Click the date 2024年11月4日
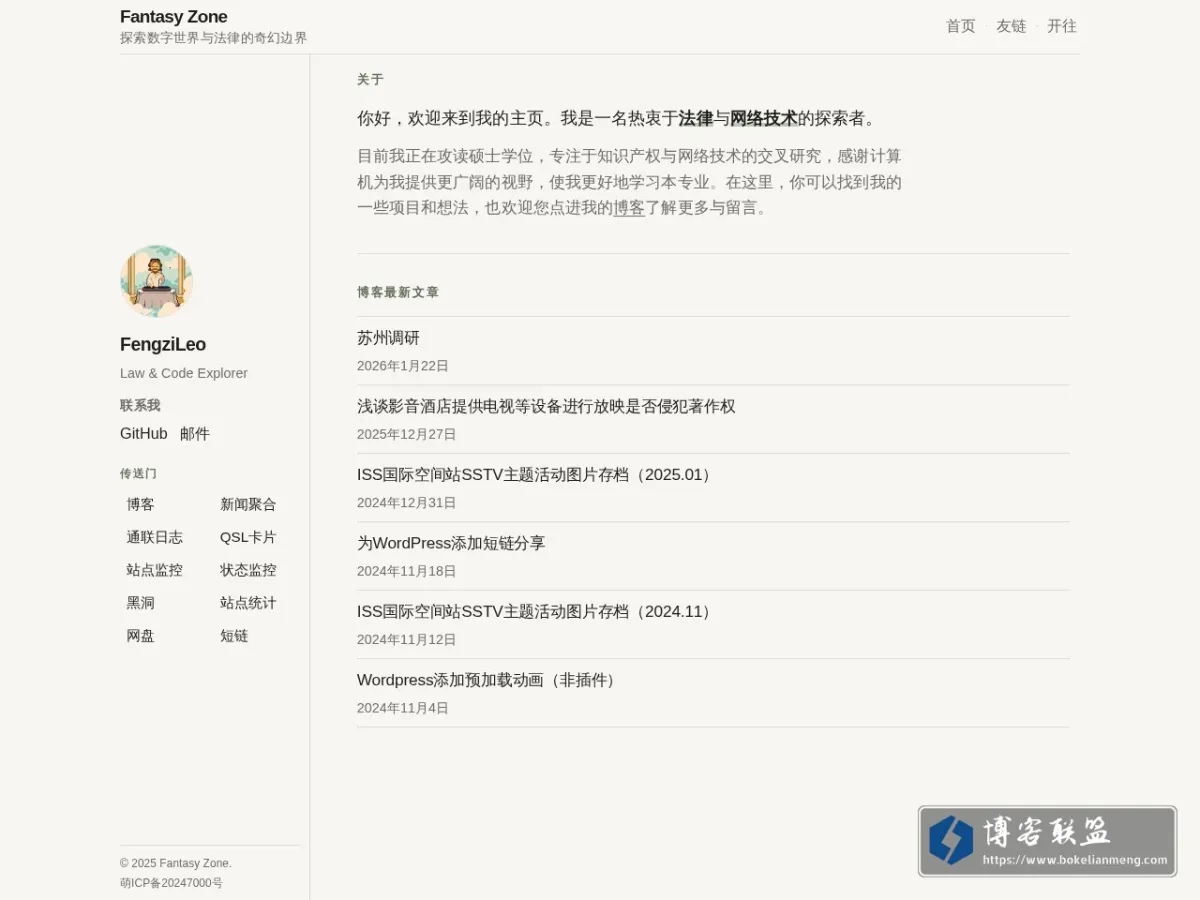This screenshot has width=1200, height=900. click(403, 708)
